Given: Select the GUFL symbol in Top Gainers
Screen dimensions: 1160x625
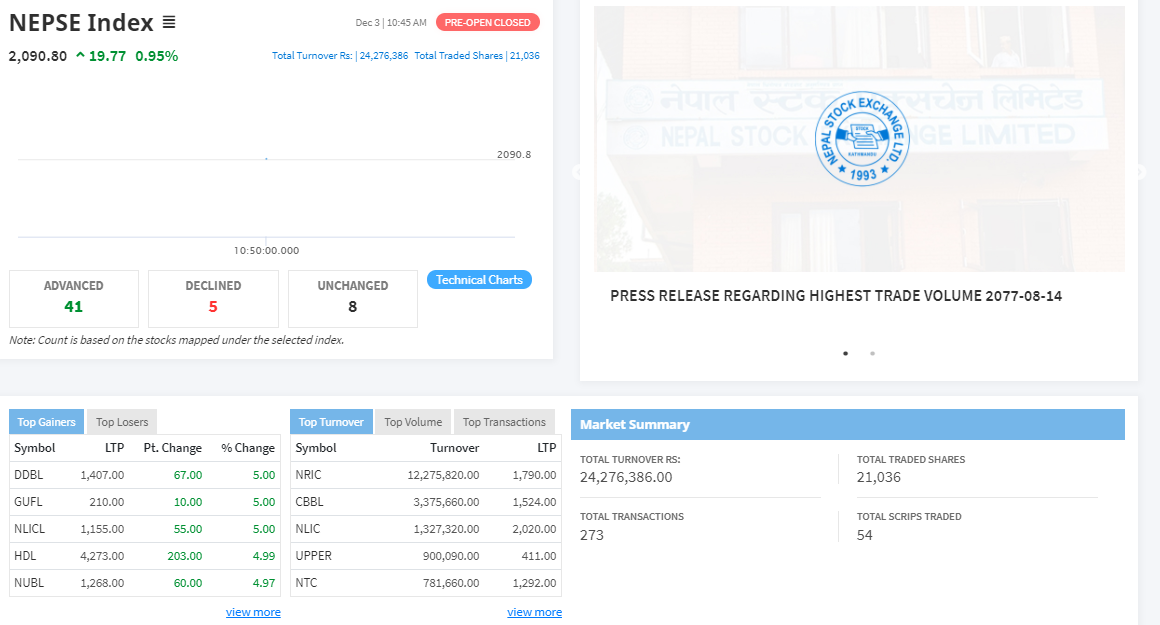Looking at the screenshot, I should pos(28,501).
